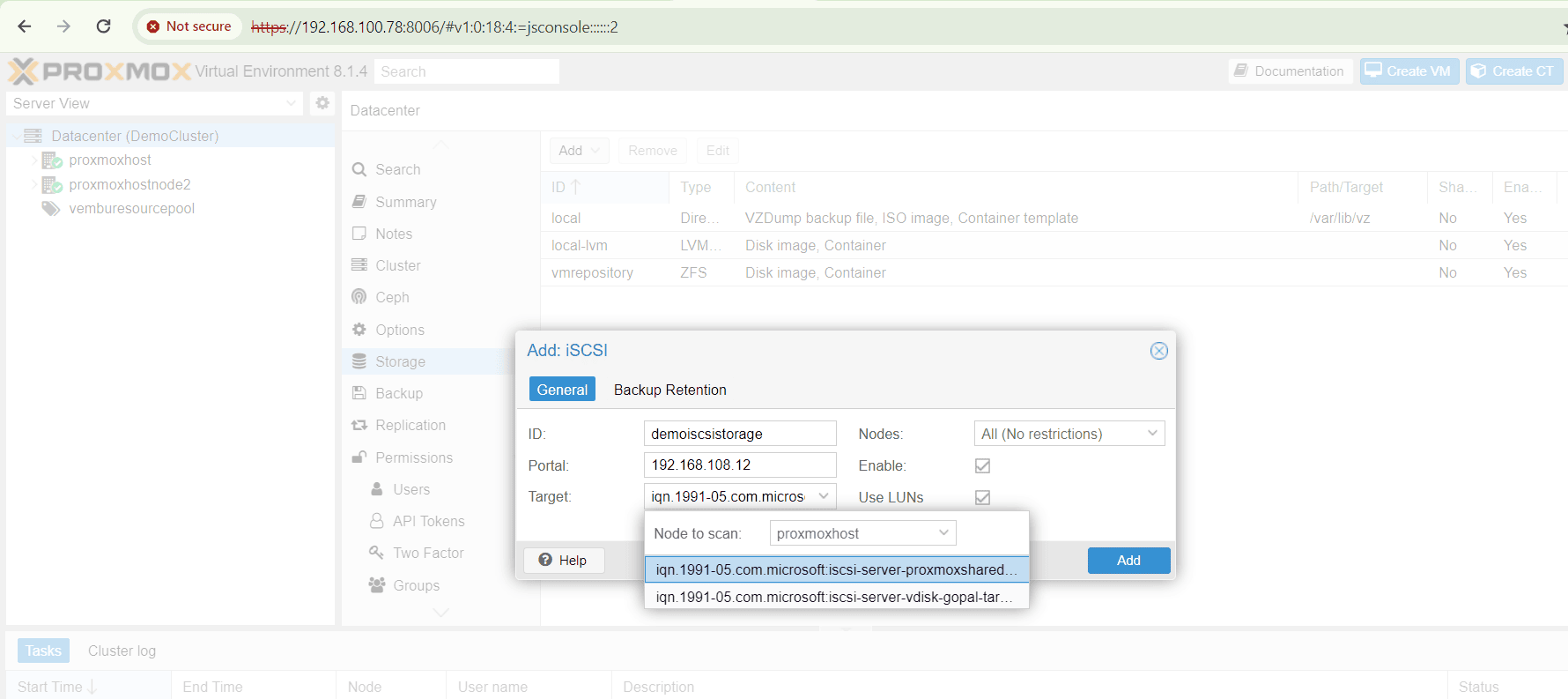Click the Remove storage button
The width and height of the screenshot is (1568, 699).
point(653,151)
